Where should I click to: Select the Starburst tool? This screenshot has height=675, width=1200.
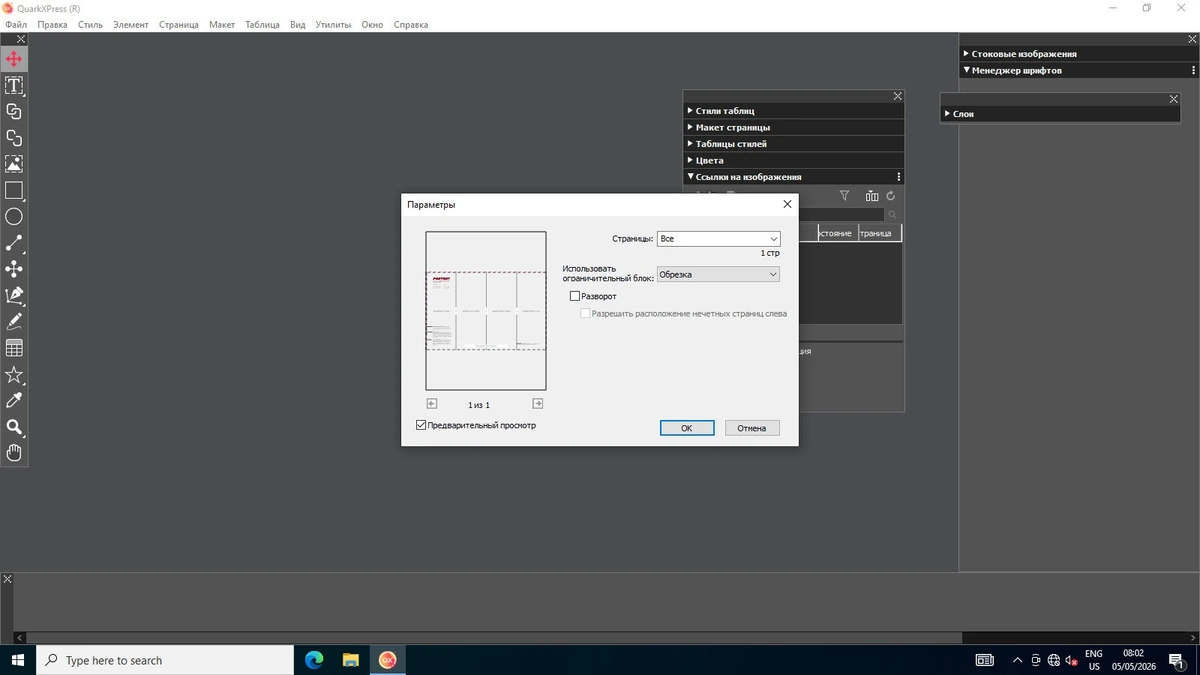[14, 374]
